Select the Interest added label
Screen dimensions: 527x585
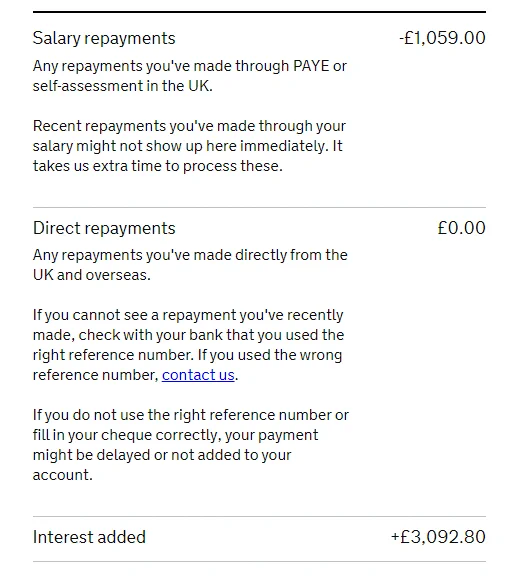click(x=89, y=537)
